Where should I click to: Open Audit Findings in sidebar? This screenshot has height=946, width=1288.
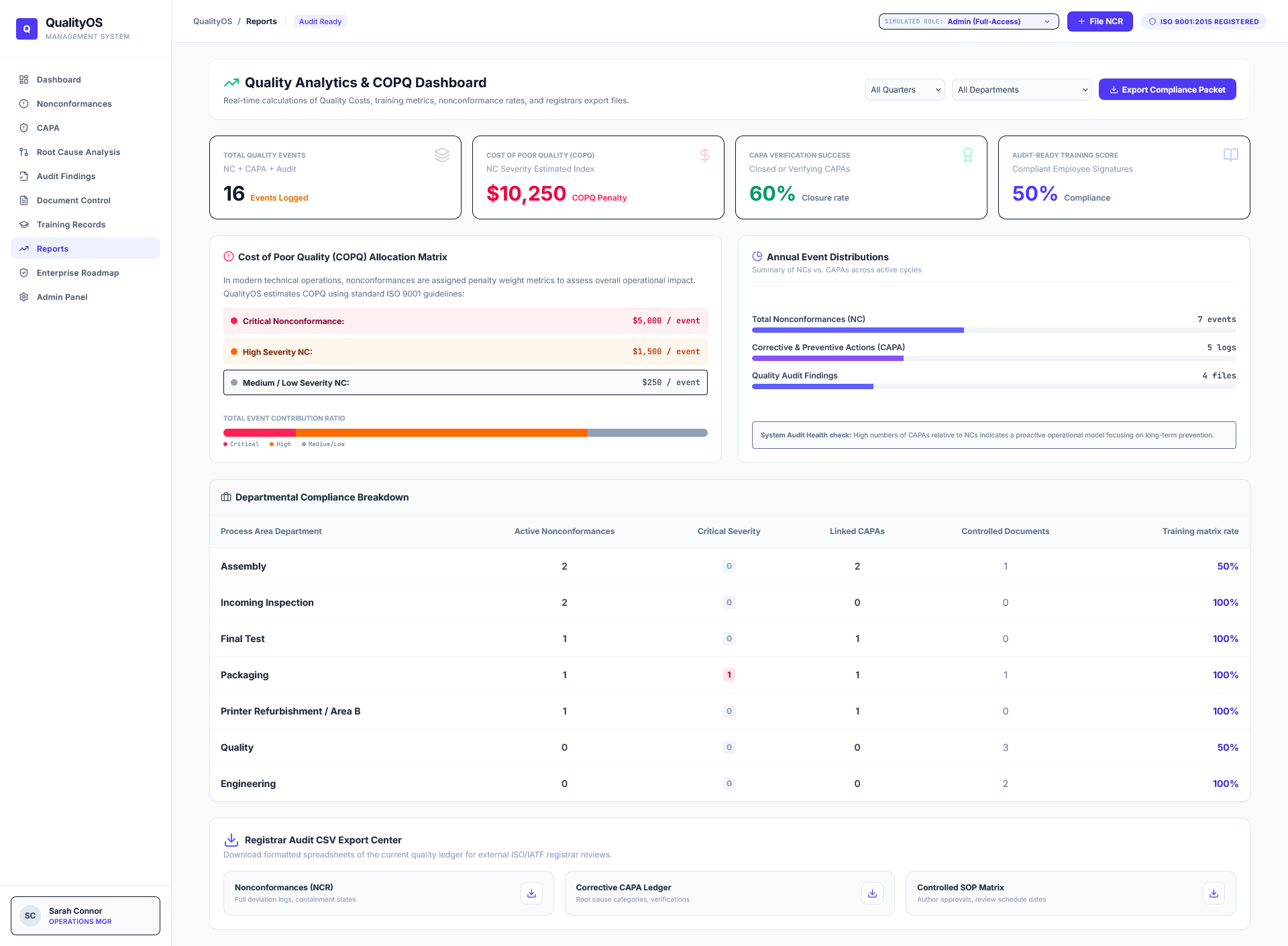click(85, 176)
